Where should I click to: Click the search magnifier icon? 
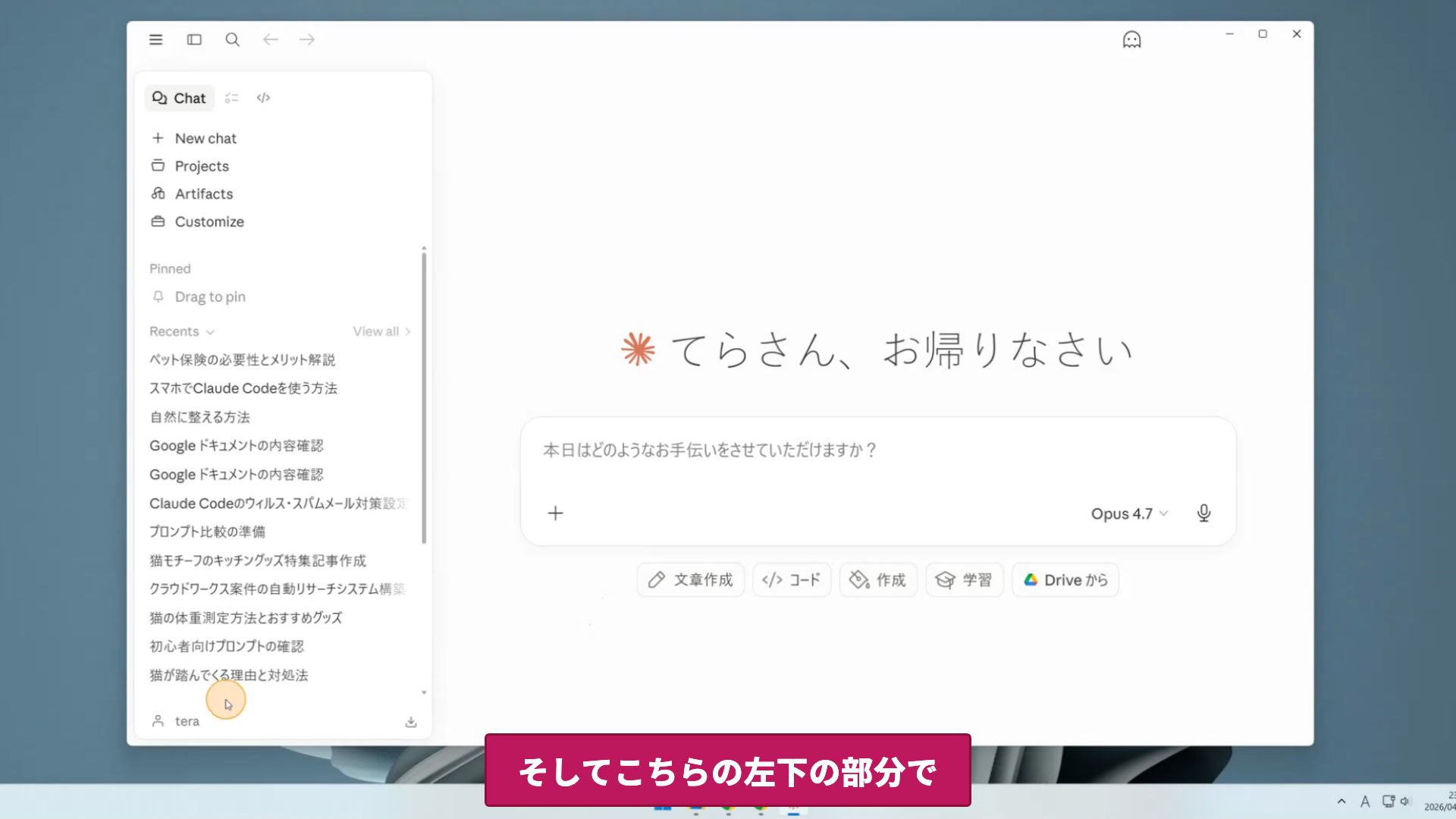233,39
